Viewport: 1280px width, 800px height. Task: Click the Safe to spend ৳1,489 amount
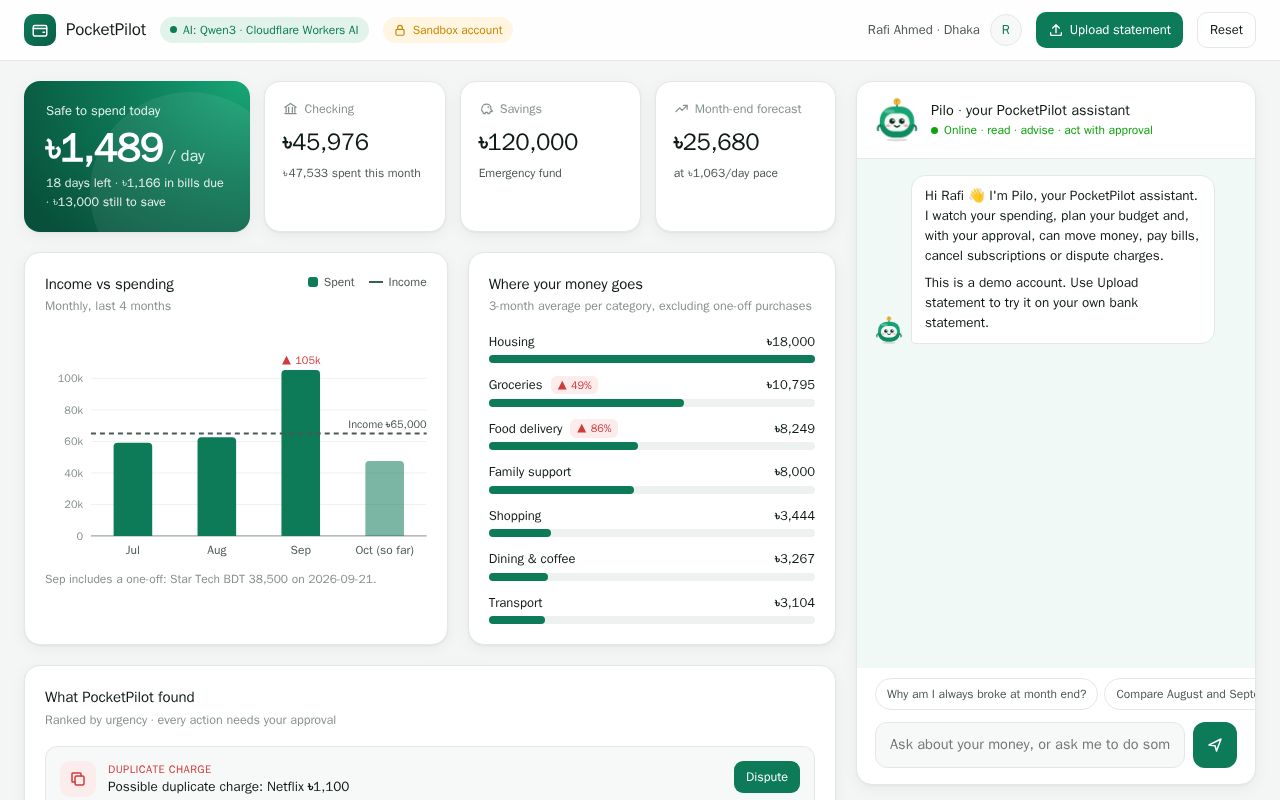point(104,149)
